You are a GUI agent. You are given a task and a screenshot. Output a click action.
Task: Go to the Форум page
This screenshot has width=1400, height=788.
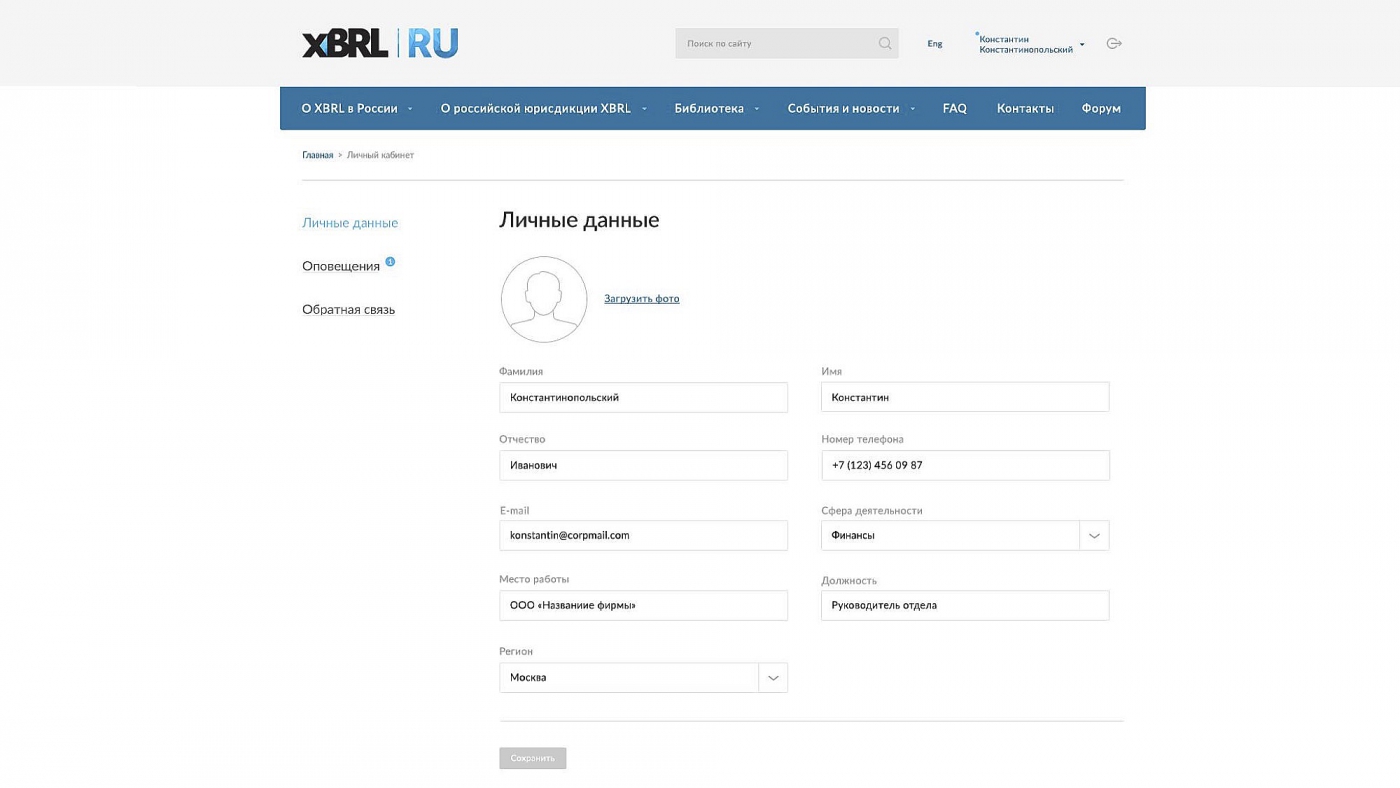(1101, 108)
